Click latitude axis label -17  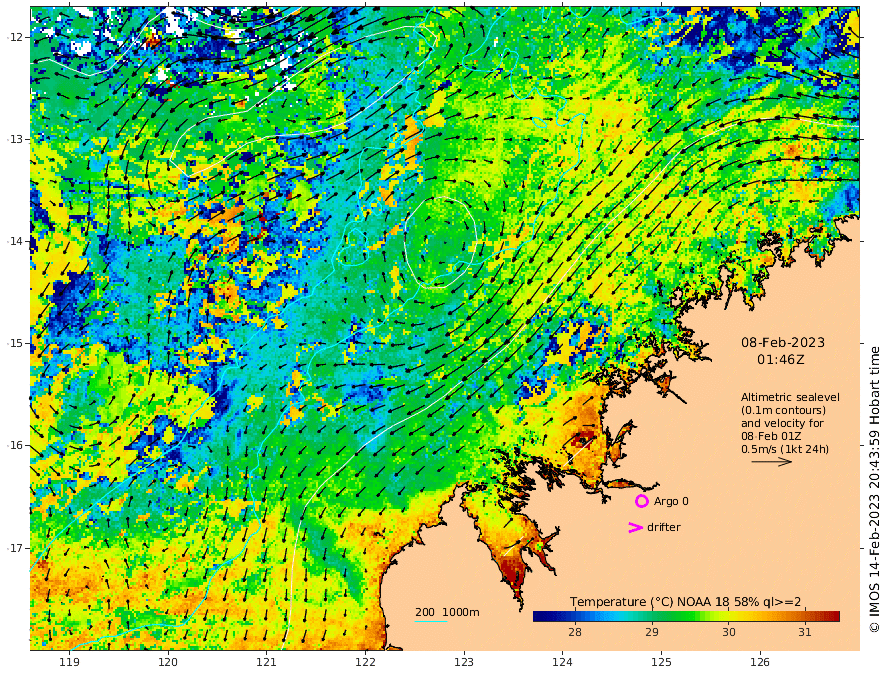coord(16,548)
